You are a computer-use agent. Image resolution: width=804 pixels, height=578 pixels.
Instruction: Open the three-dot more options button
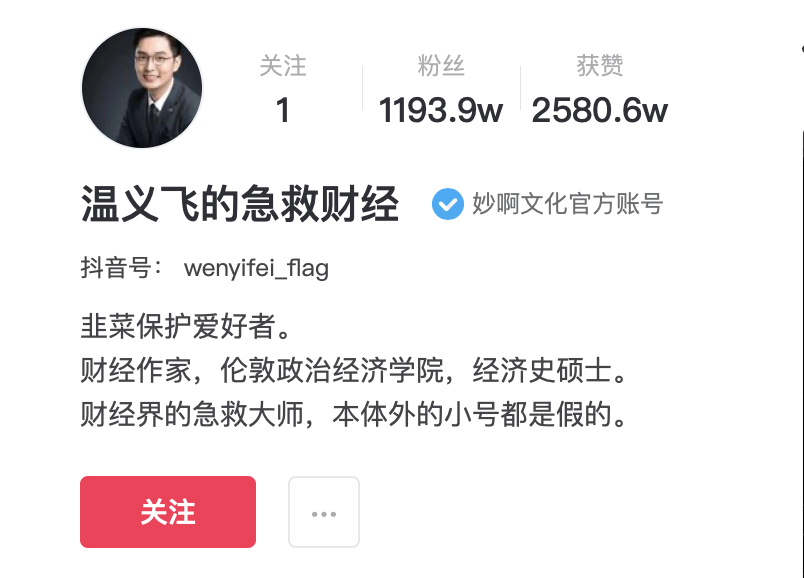pyautogui.click(x=324, y=512)
